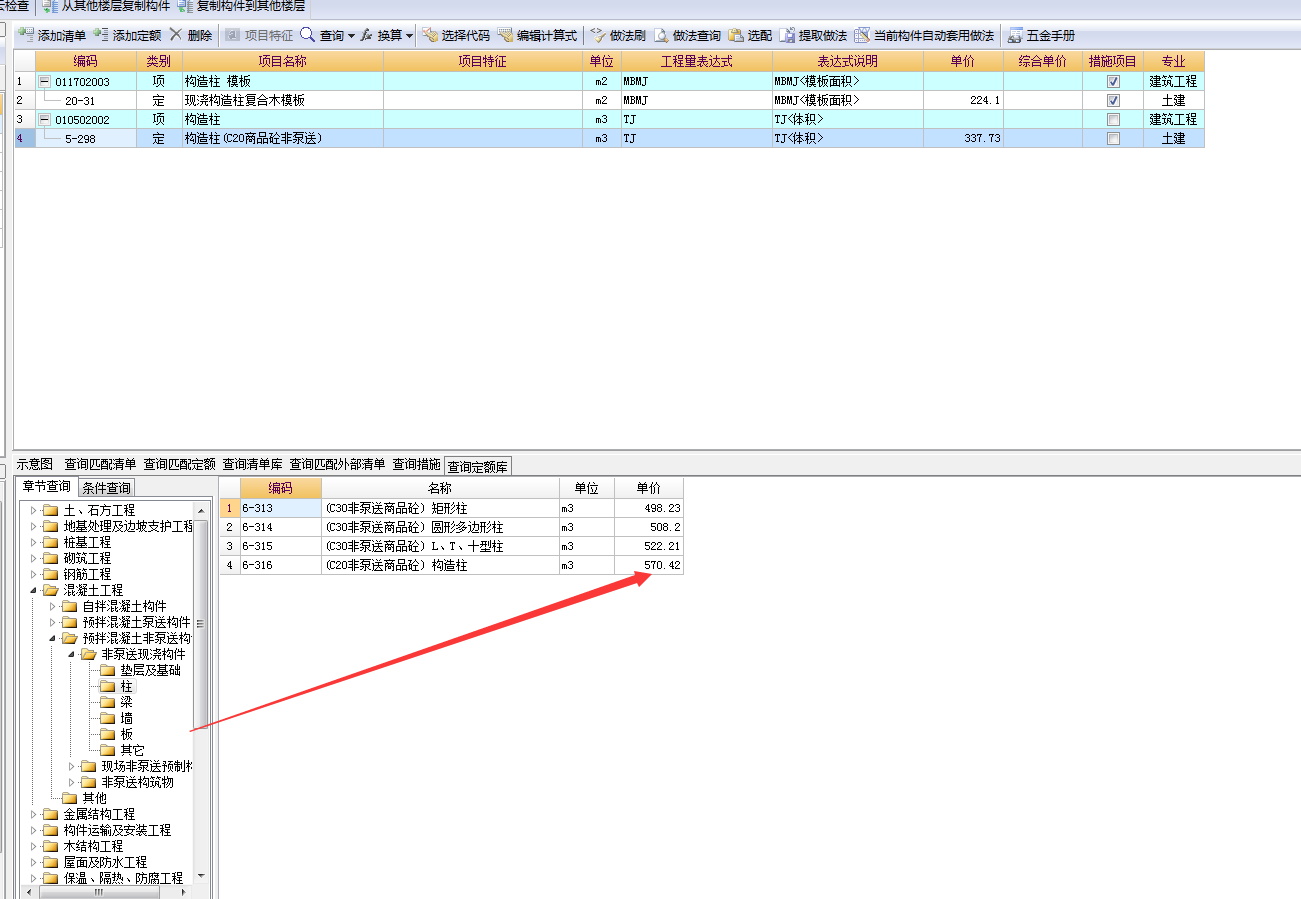This screenshot has width=1301, height=899.
Task: Click the 选配 toolbar icon
Action: coord(736,35)
